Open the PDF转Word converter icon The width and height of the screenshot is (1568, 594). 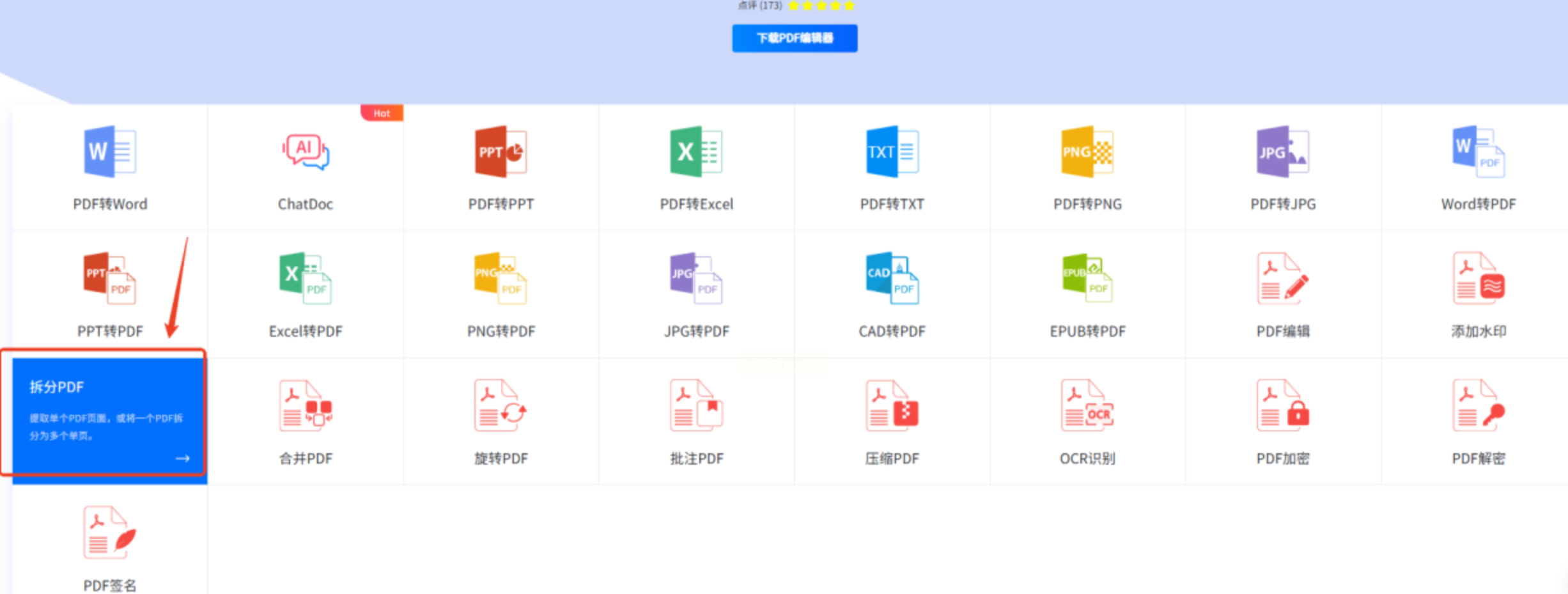coord(110,152)
